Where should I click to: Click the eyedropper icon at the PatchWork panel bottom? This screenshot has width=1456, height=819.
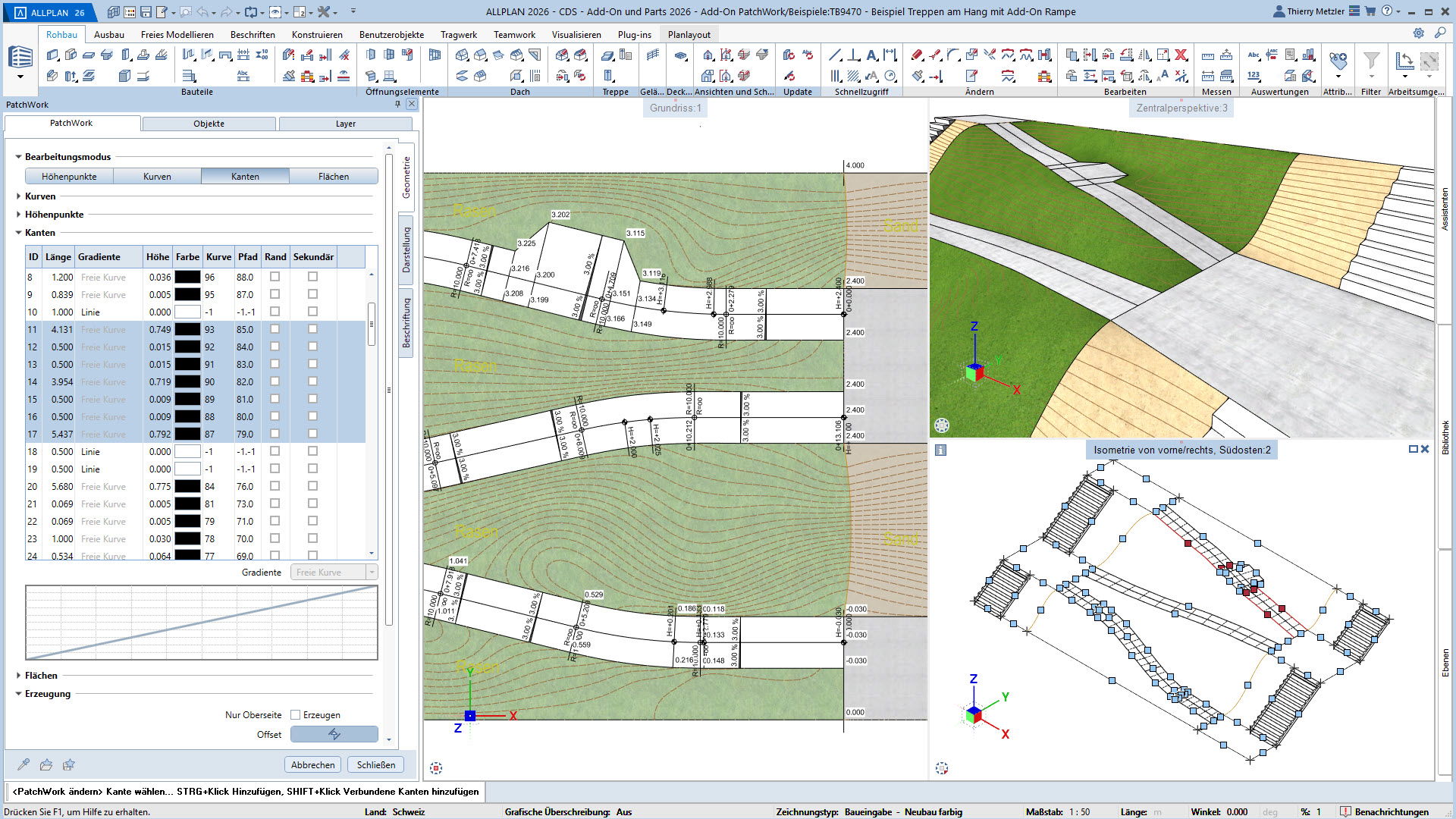coord(24,764)
